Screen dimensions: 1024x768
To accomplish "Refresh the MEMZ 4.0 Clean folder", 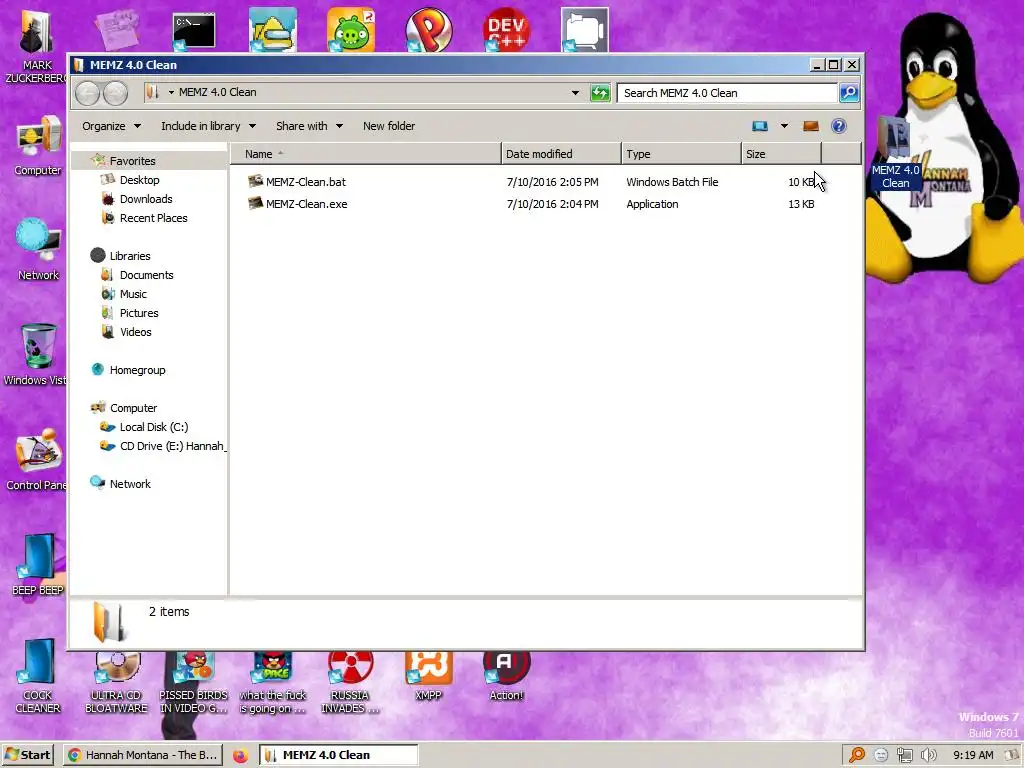I will coord(600,93).
